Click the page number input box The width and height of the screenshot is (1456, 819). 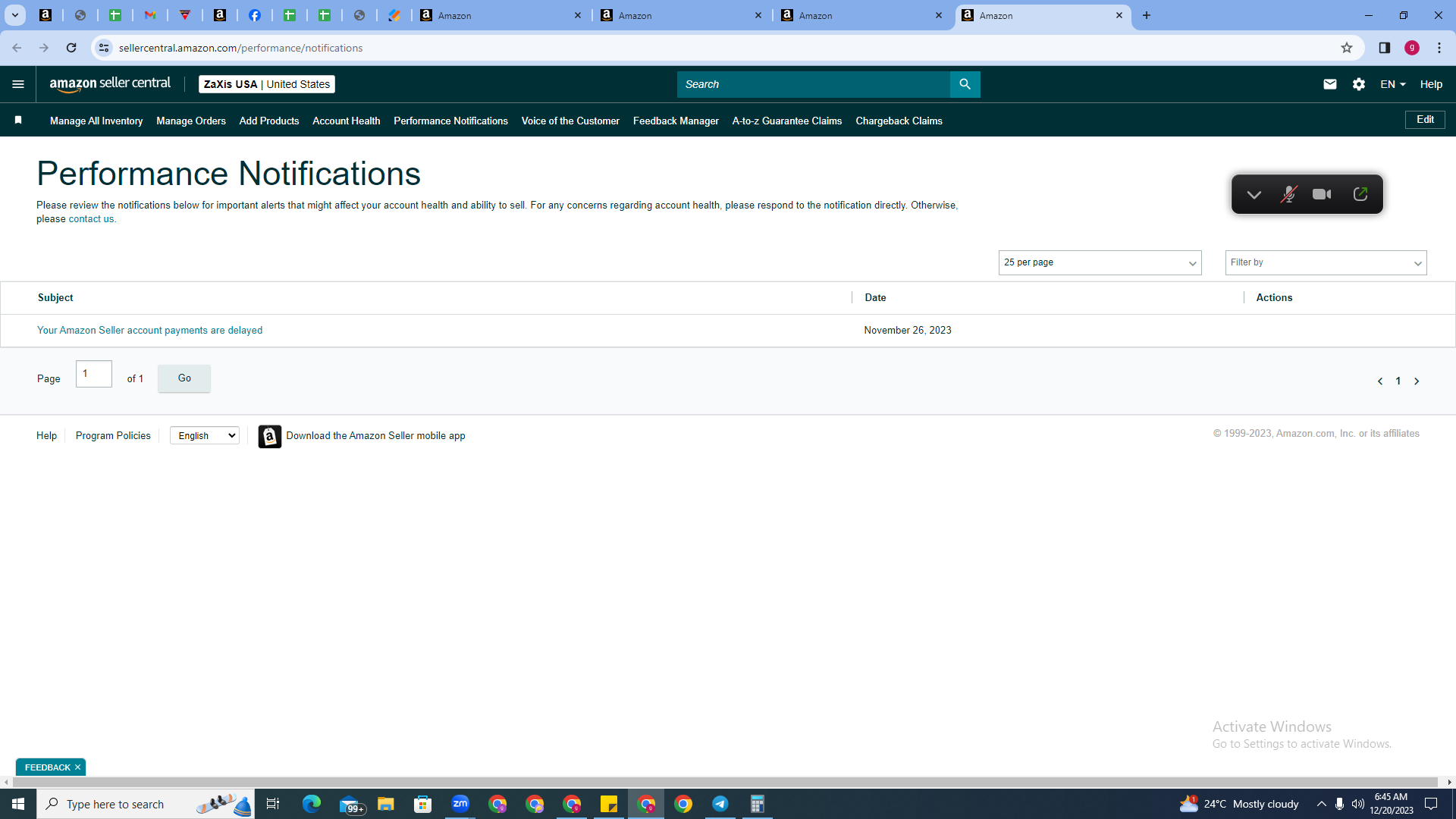(x=94, y=374)
